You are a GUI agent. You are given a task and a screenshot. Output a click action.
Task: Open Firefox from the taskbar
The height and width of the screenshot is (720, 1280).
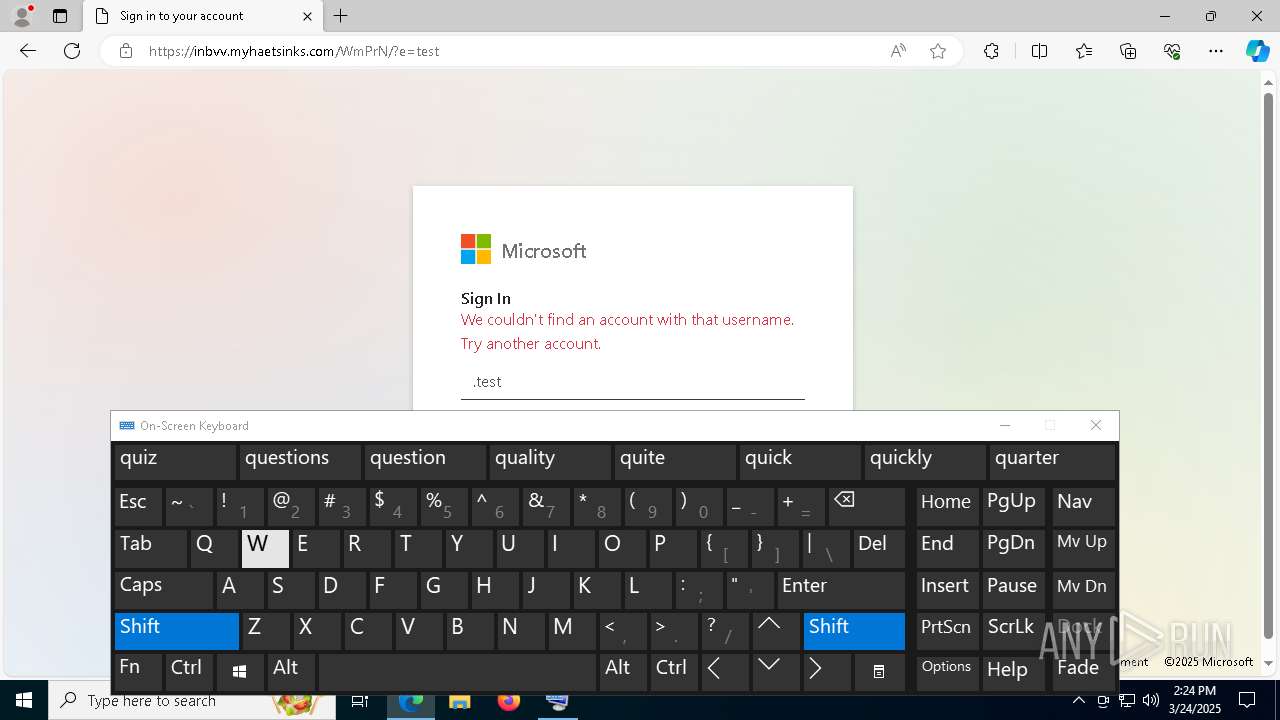pyautogui.click(x=509, y=700)
